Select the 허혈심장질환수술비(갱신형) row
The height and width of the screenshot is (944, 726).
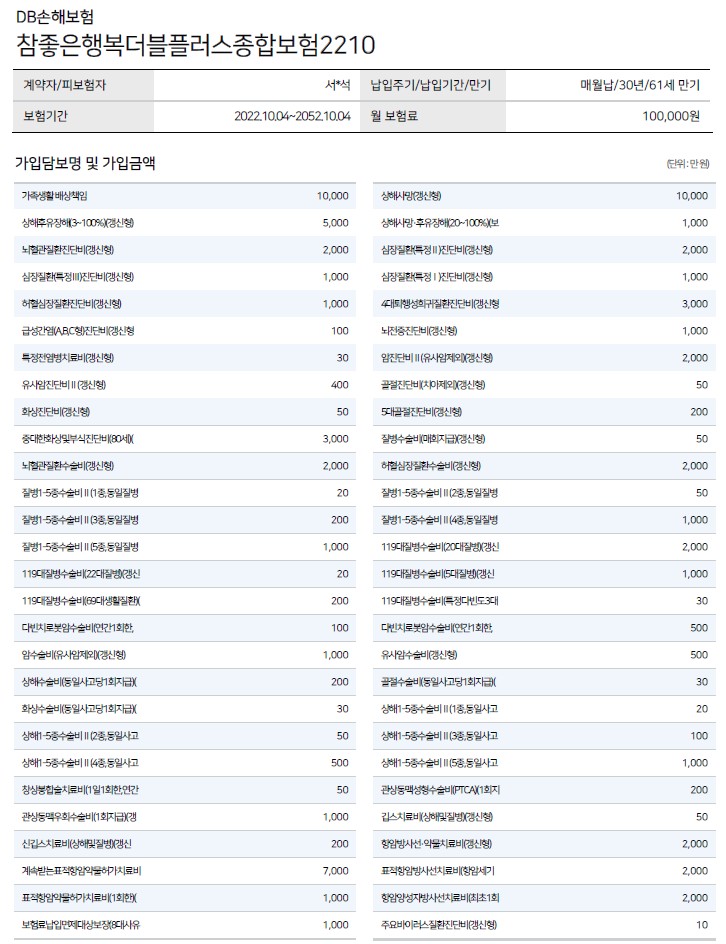[x=544, y=466]
